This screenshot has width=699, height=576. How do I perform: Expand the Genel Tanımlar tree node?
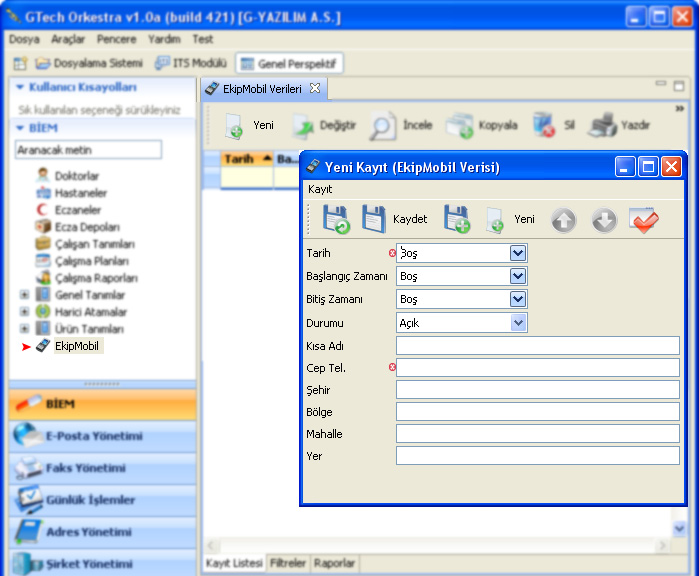tap(25, 295)
